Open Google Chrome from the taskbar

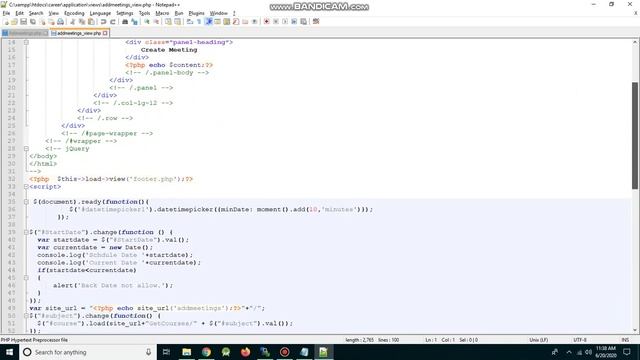[x=206, y=352]
